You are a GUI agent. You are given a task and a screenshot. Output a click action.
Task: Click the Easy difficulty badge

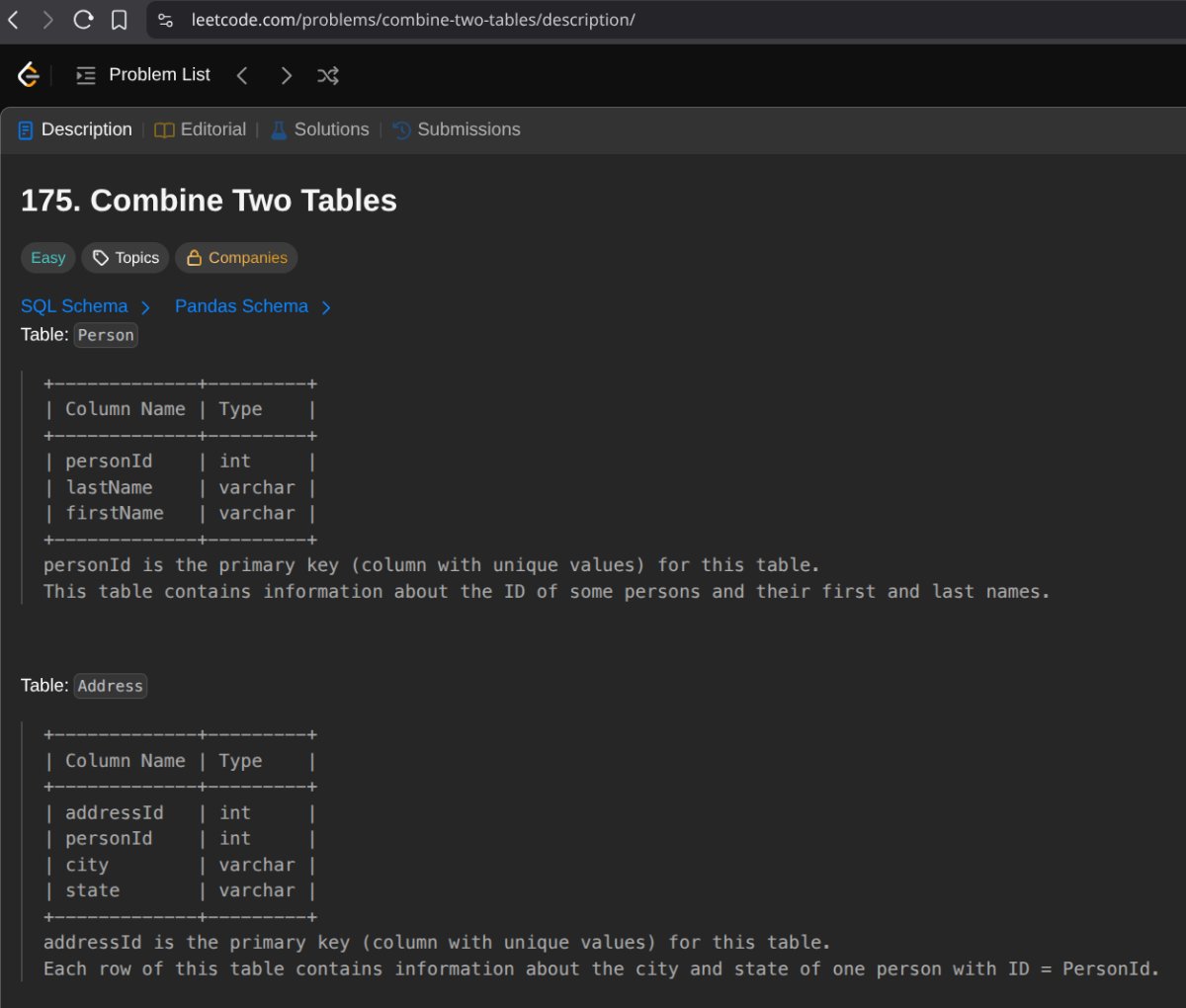tap(47, 258)
